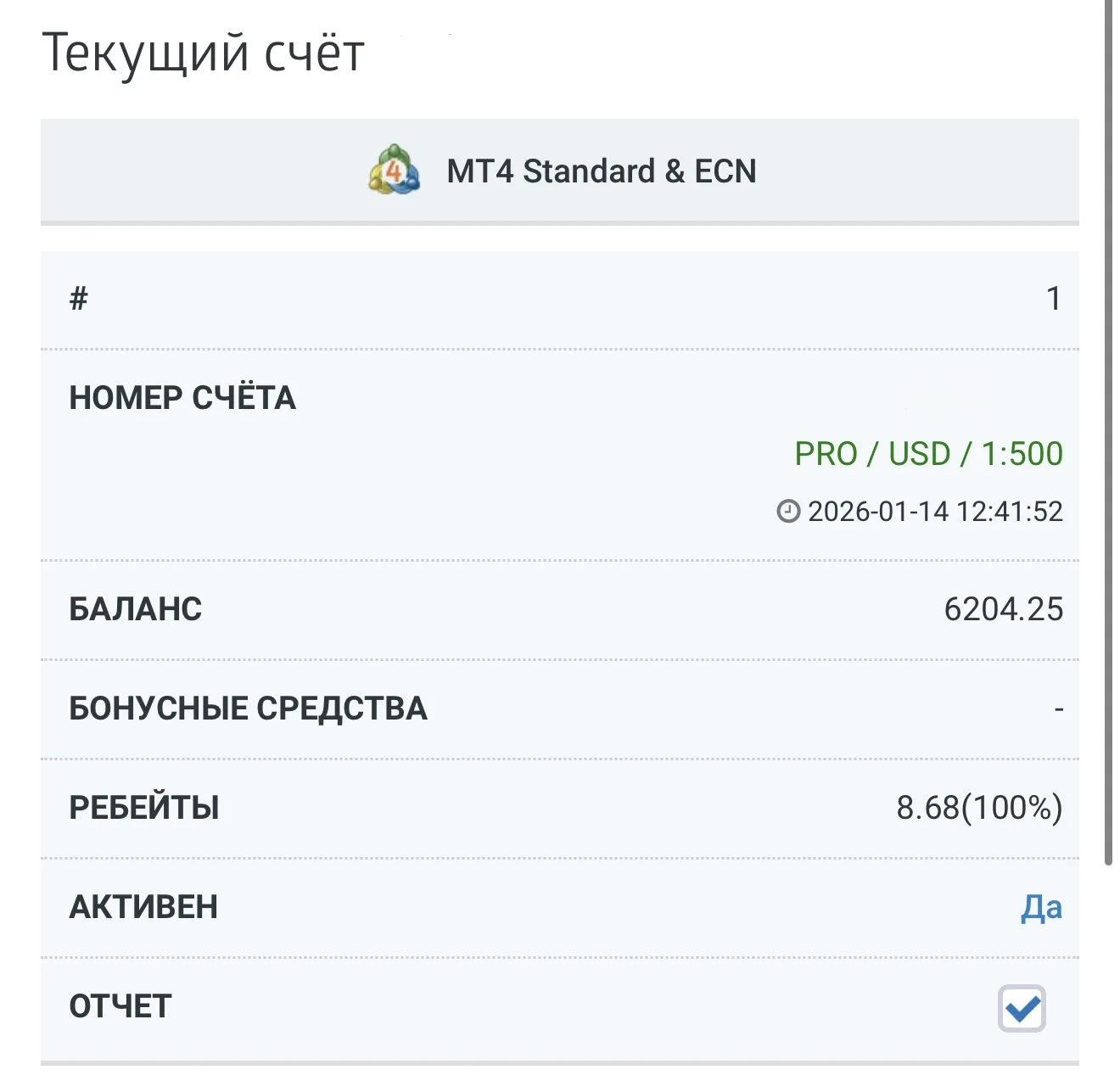Click the PRO / USD / 1:500 account type
The height and width of the screenshot is (1081, 1120).
[x=928, y=454]
